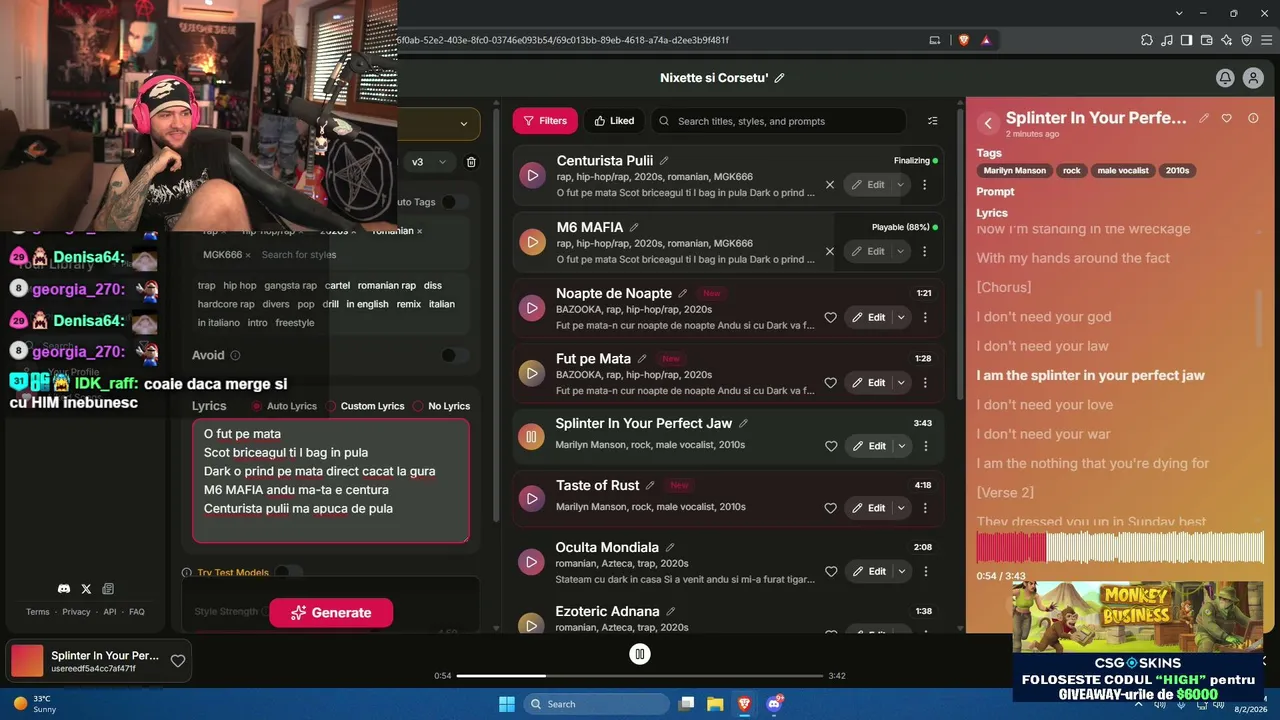Screen dimensions: 1280x720
Task: Open more options menu for Oculta Mondiala
Action: (925, 572)
